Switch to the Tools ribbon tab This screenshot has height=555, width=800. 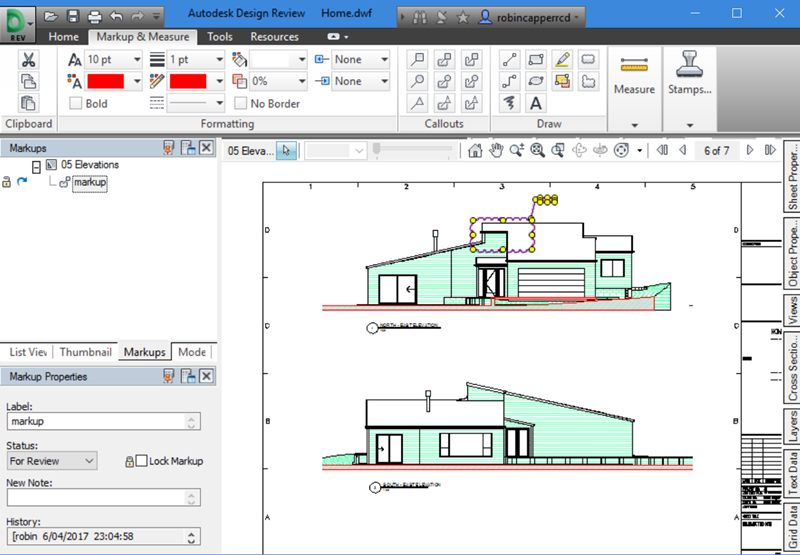(219, 37)
